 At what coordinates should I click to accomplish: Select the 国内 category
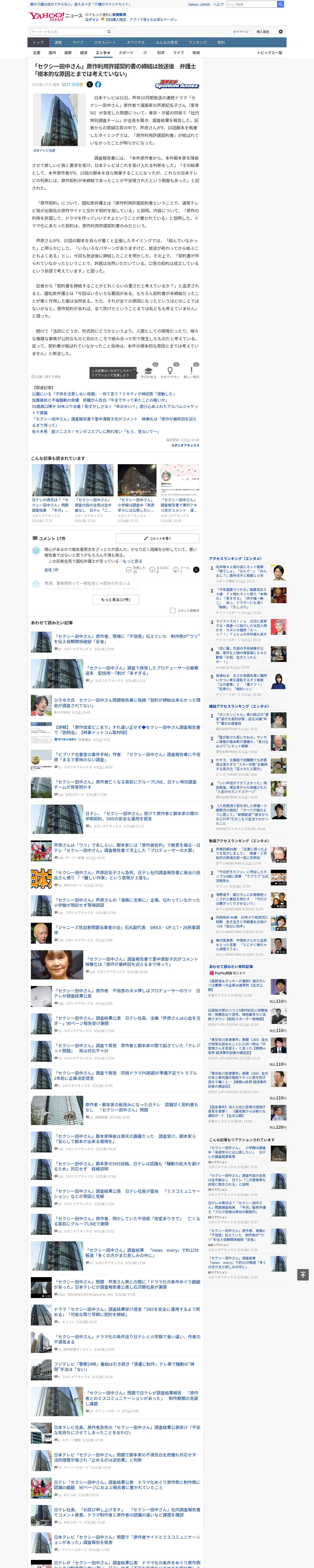(x=52, y=53)
